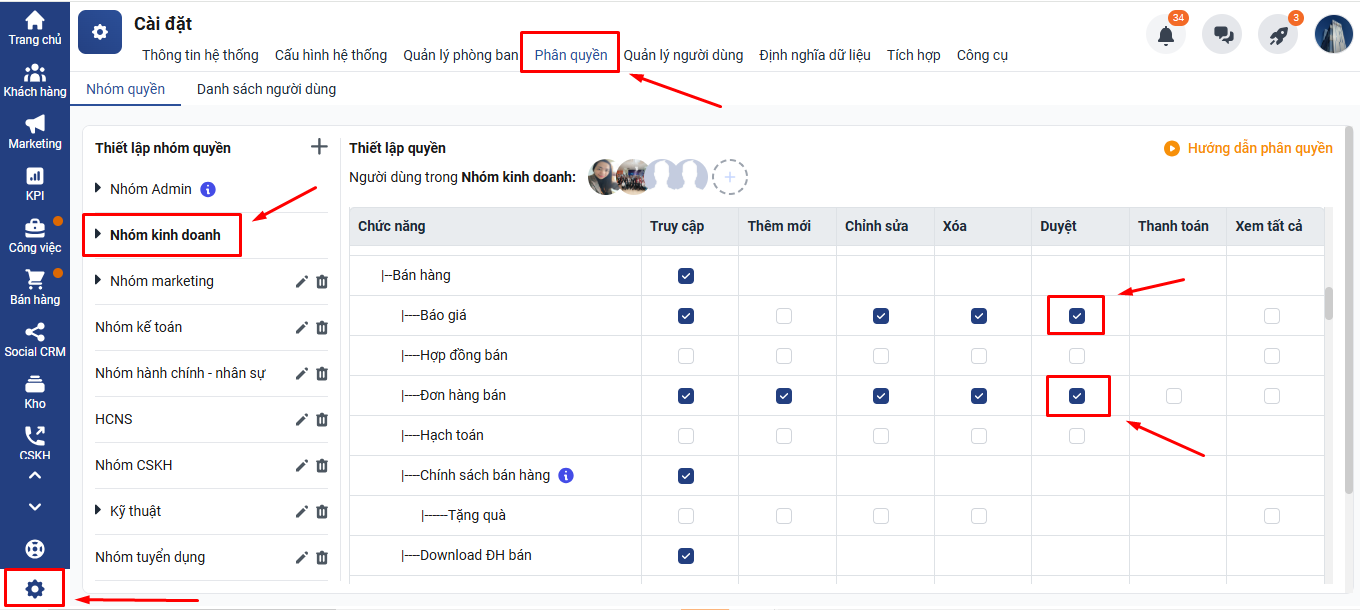Show info icon next to Nhóm Admin
Screen dimensions: 1360x610
coord(208,189)
